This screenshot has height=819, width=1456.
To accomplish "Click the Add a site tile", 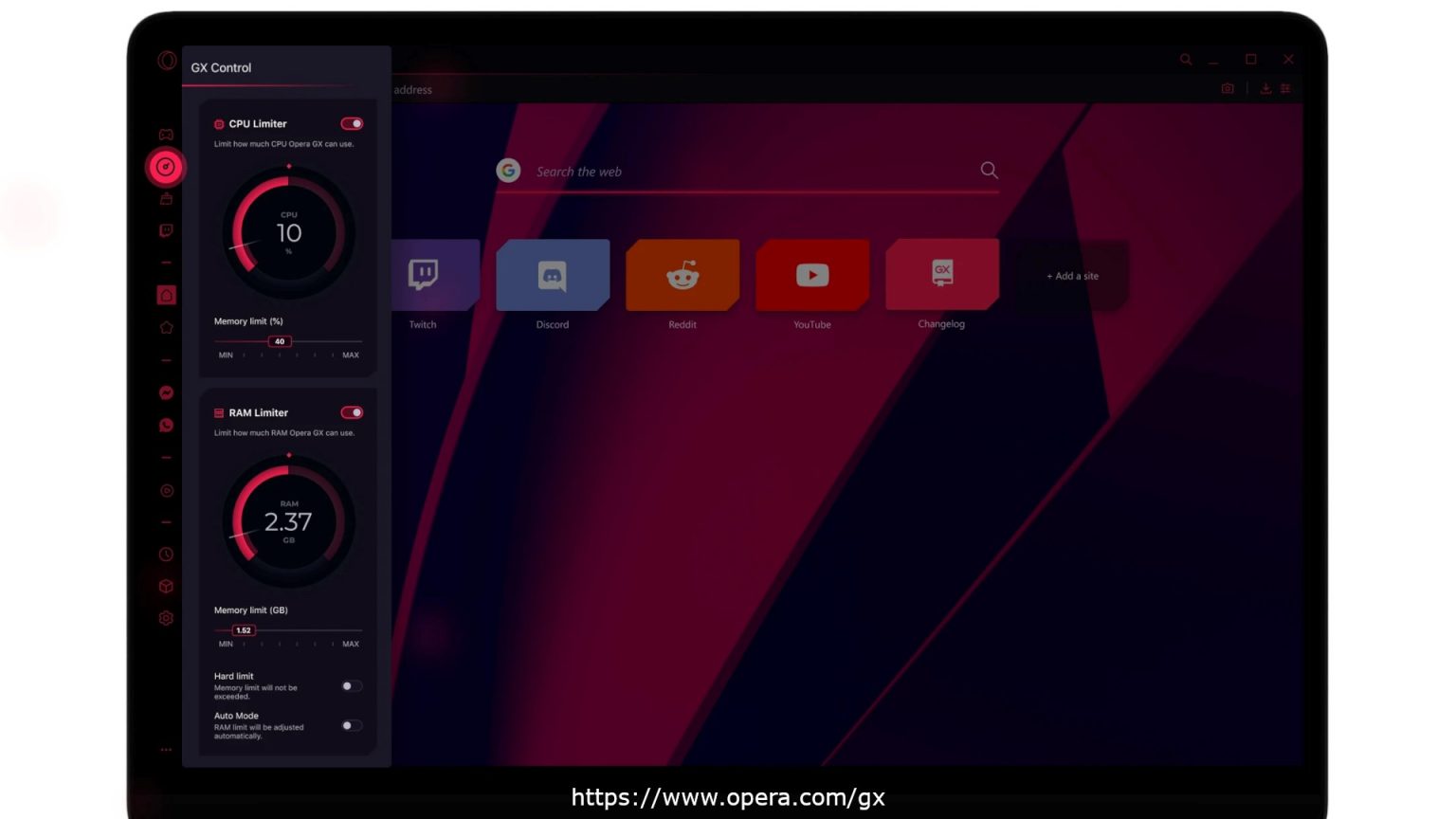I will 1071,276.
